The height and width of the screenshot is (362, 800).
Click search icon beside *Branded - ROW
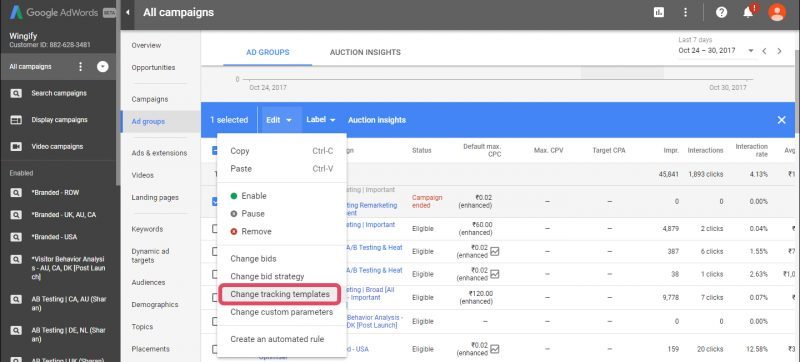coord(16,193)
